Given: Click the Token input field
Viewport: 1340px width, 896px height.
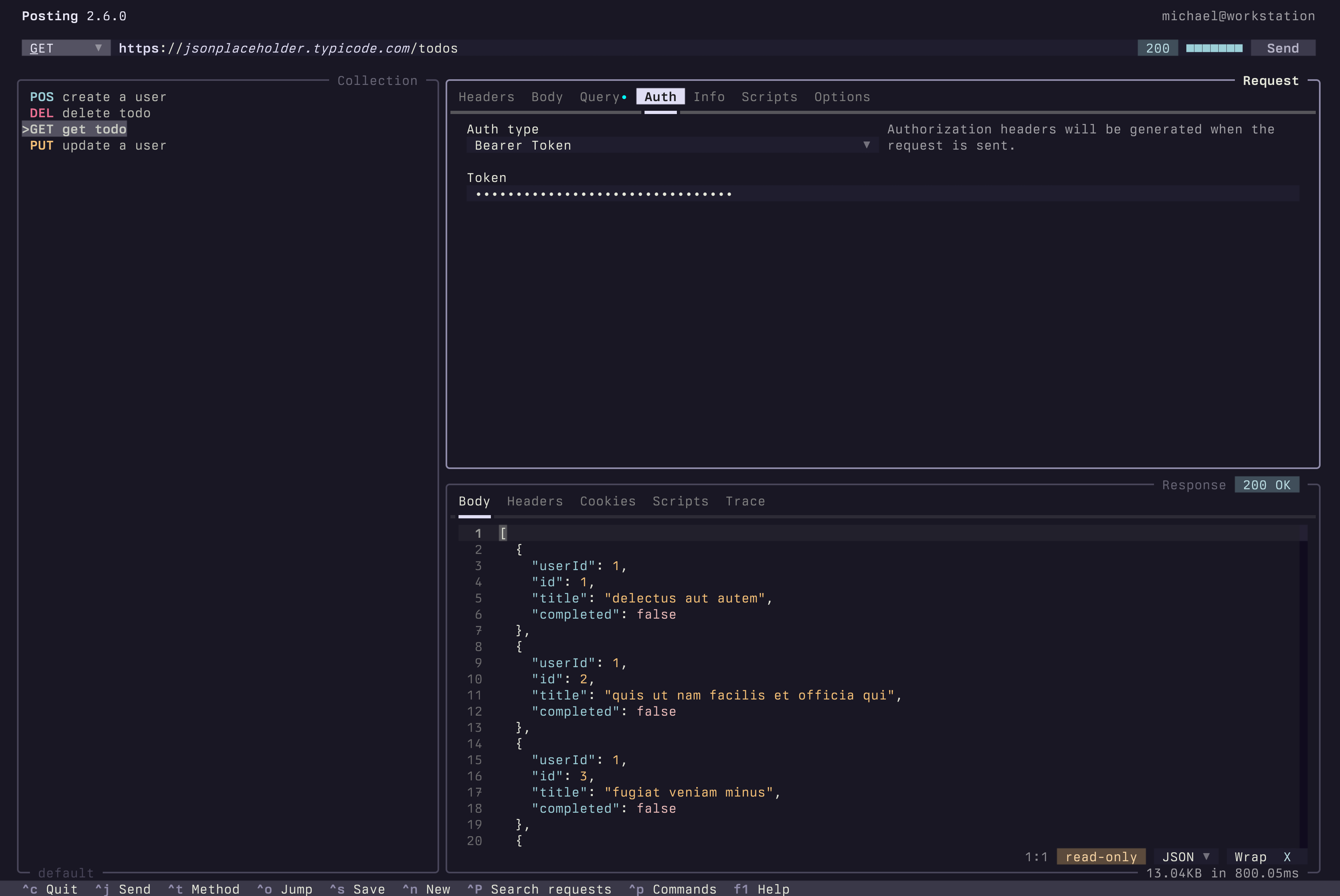Looking at the screenshot, I should coord(883,194).
